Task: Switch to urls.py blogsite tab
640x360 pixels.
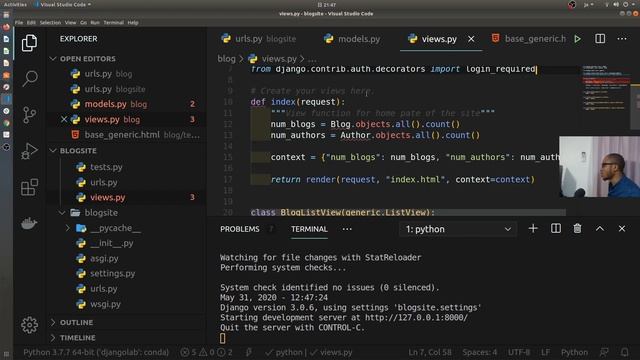Action: coord(258,39)
